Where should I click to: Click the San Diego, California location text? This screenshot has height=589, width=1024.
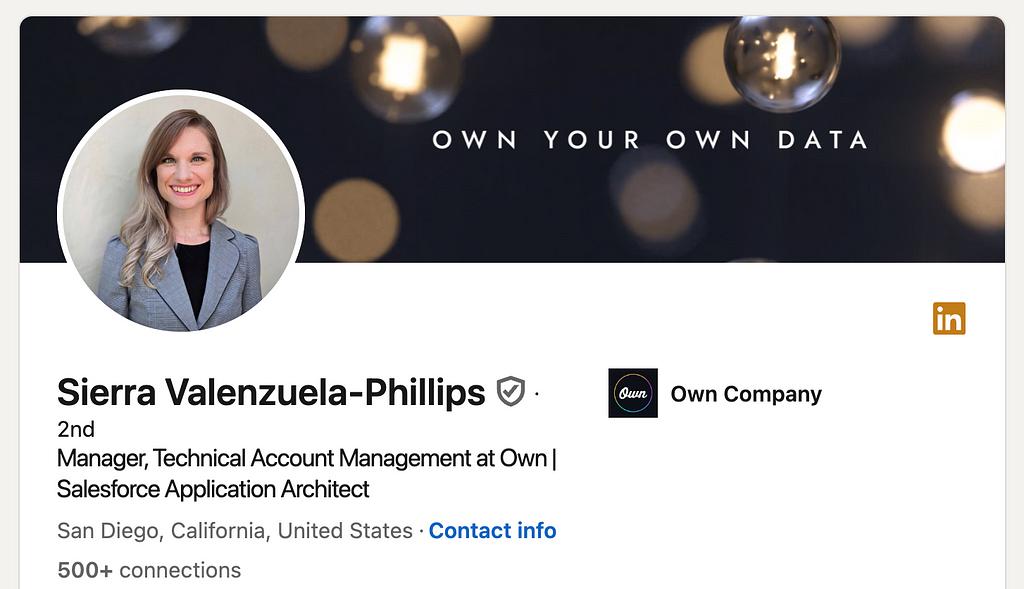[161, 531]
